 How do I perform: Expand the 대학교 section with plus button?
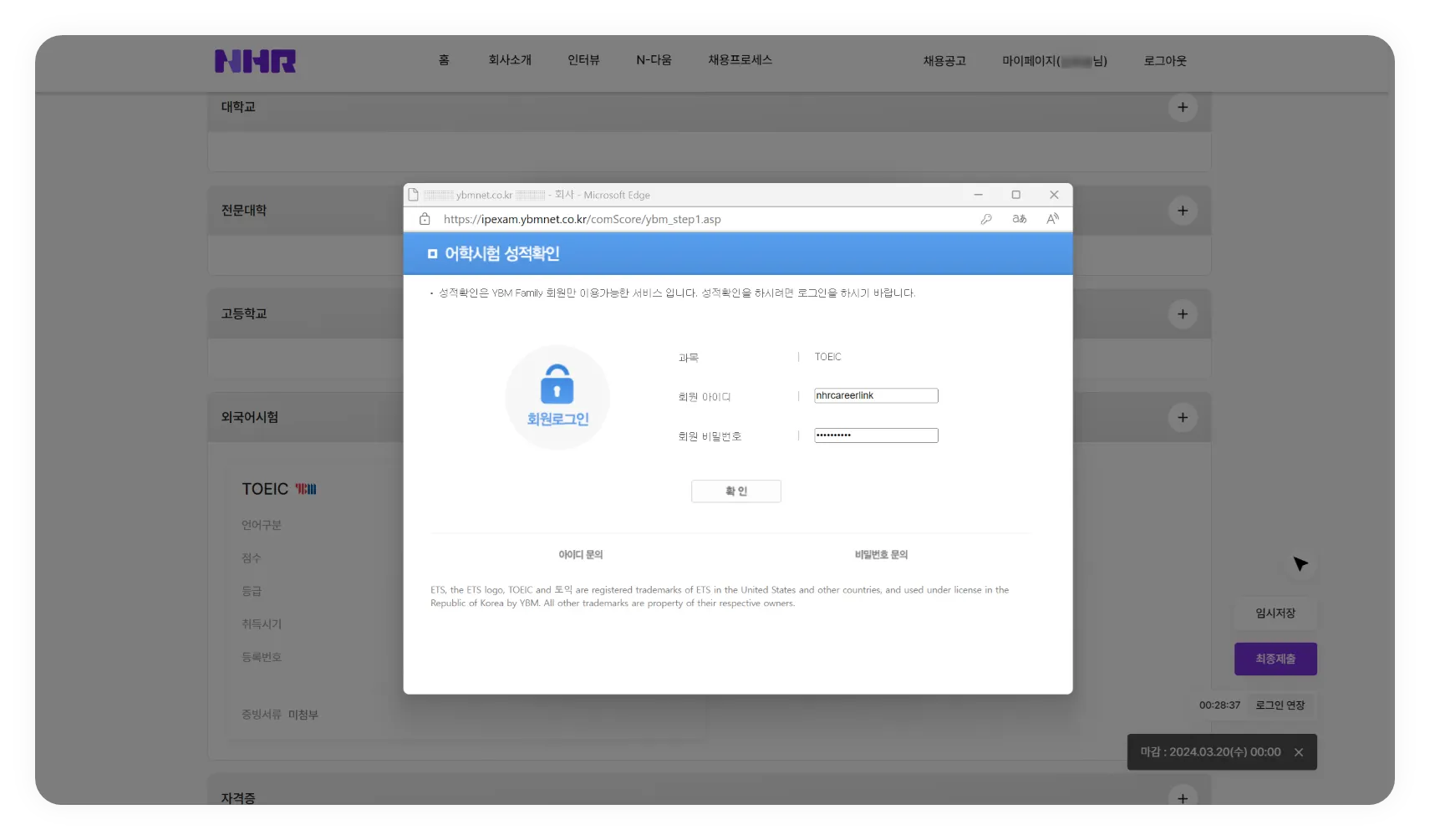pos(1183,107)
